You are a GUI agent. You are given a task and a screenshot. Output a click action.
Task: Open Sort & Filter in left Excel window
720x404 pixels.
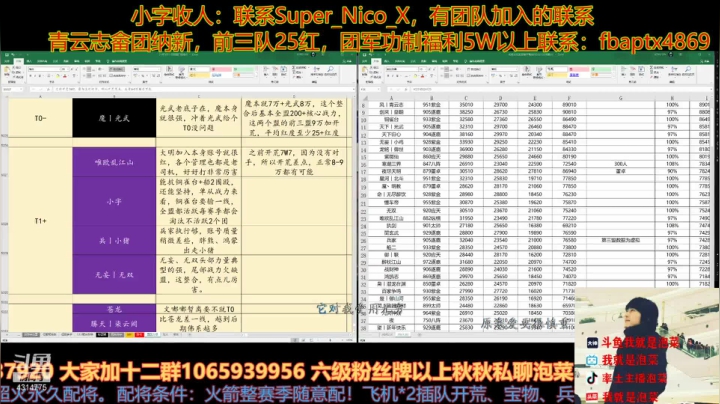point(317,72)
